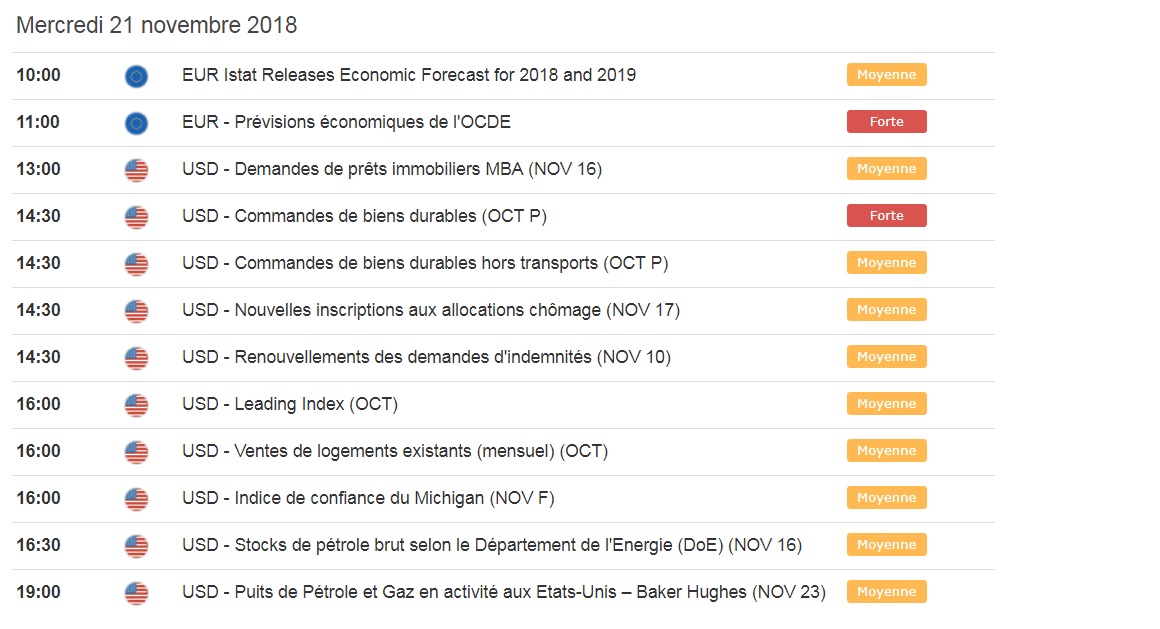Screen dimensions: 1160x629
Task: Select Ventes de logements existants event
Action: (395, 451)
